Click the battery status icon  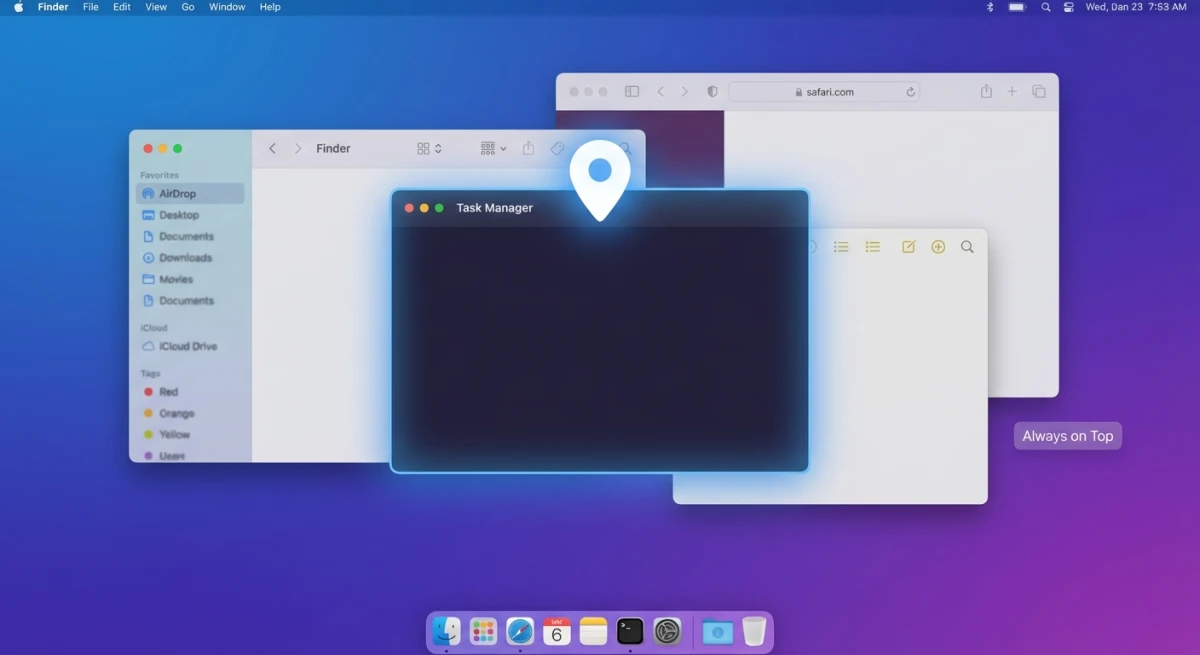coord(1017,7)
